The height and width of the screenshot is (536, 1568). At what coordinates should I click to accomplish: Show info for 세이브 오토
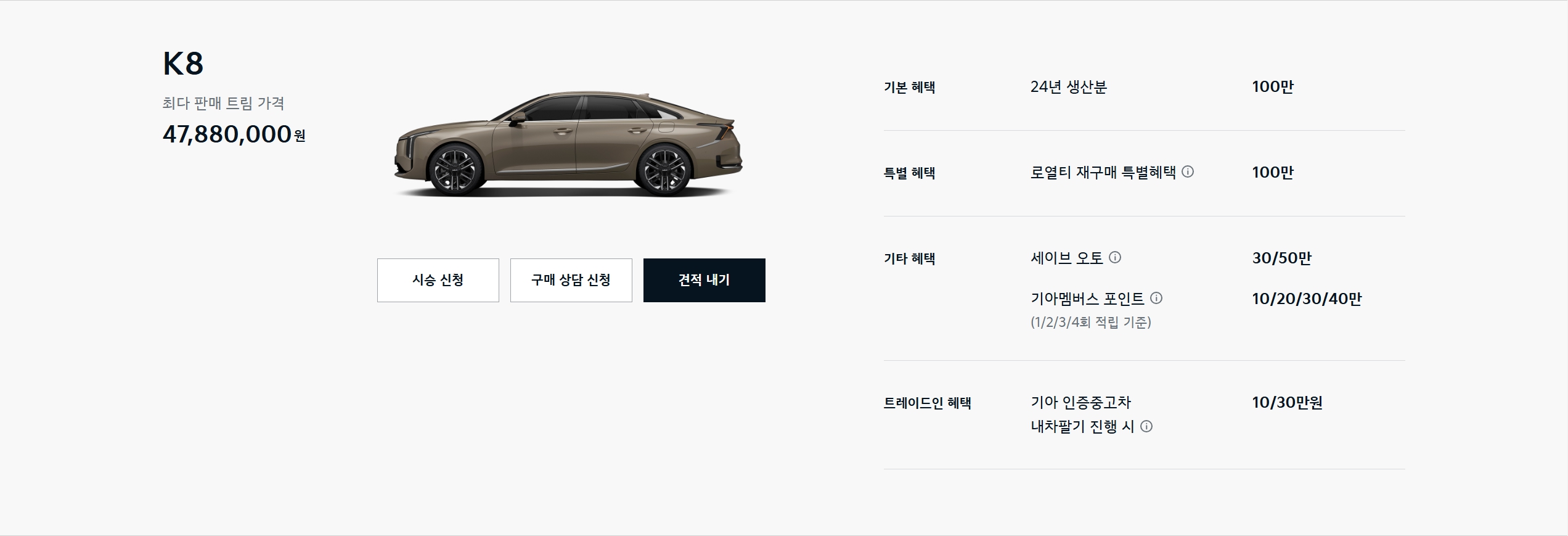pyautogui.click(x=1115, y=257)
